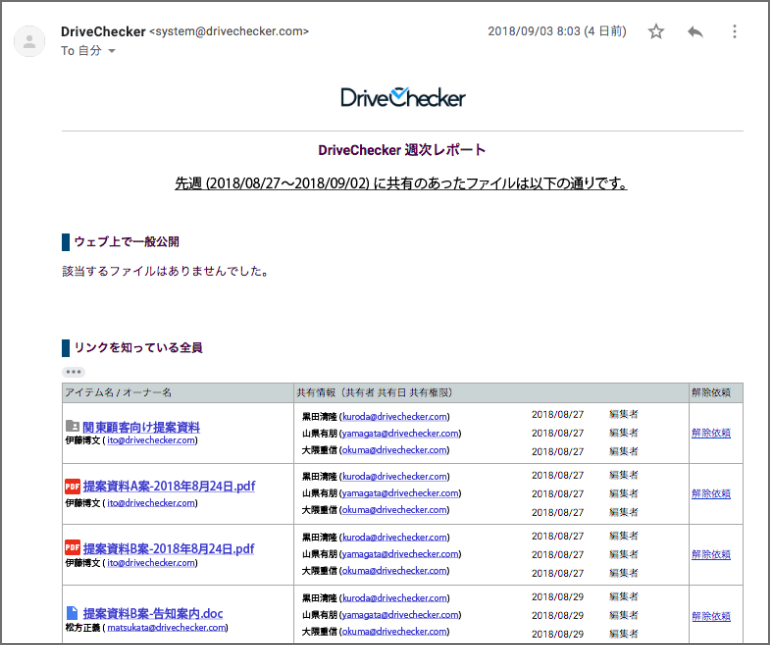The height and width of the screenshot is (645, 770).
Task: Open 提案資料B案-2018年8月24日.pdf
Action: click(x=168, y=548)
